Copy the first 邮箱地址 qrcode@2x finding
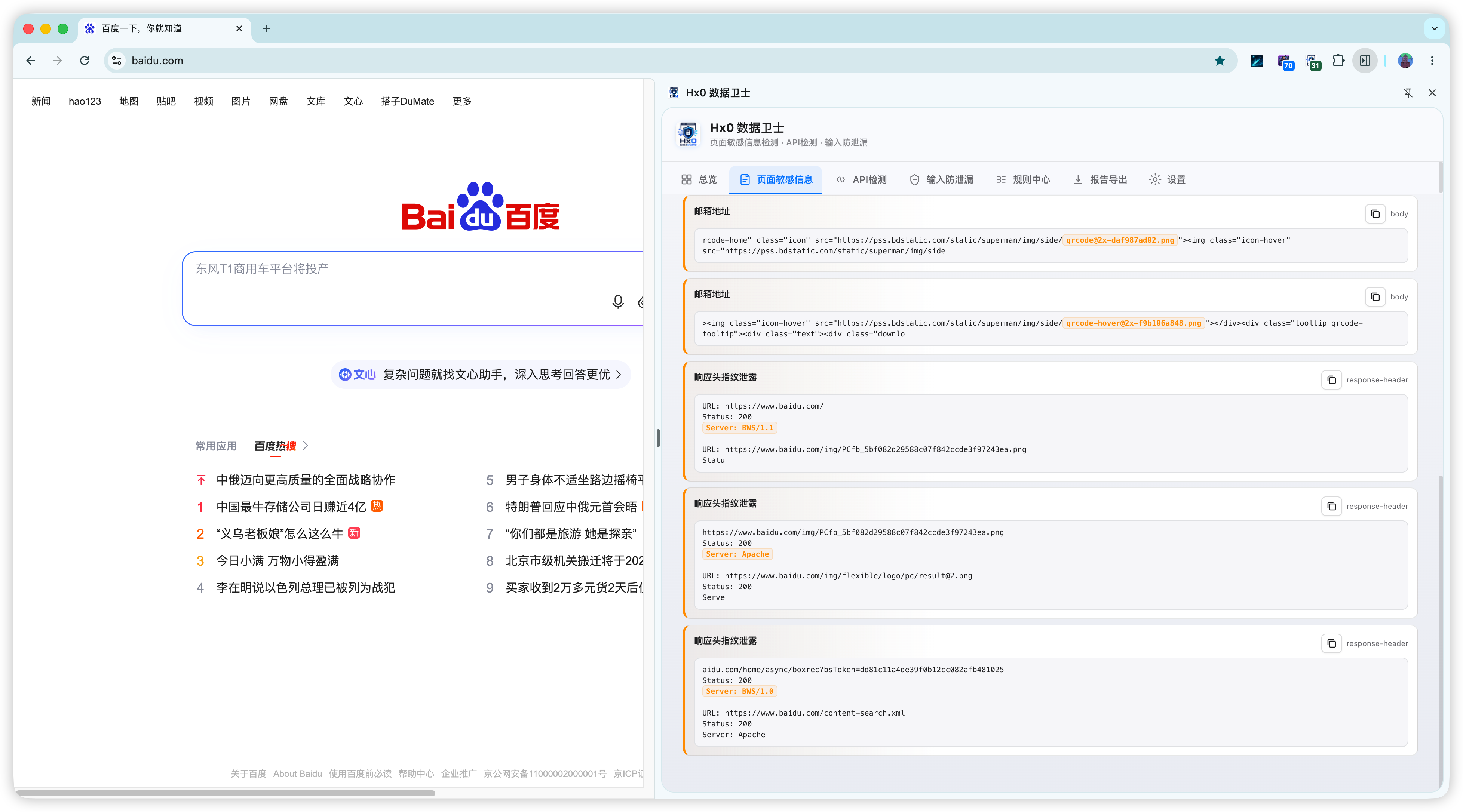Image resolution: width=1463 pixels, height=812 pixels. pos(1375,214)
